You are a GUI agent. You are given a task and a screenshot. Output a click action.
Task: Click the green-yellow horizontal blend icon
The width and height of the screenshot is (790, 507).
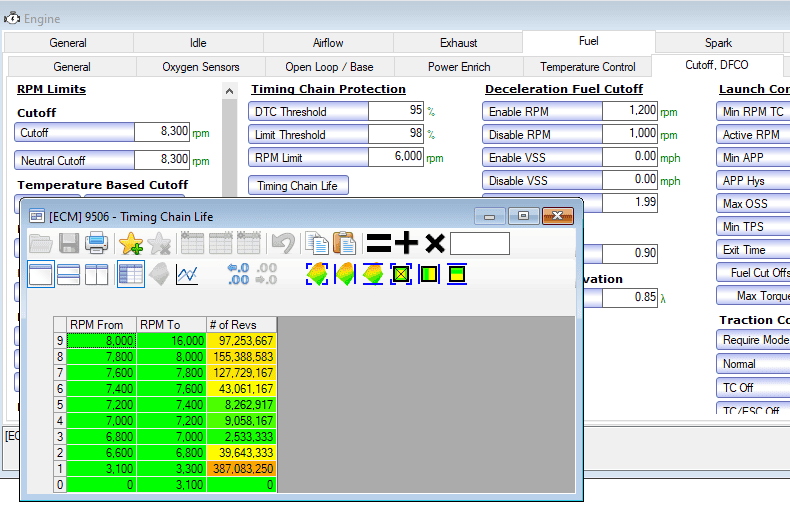coord(429,275)
